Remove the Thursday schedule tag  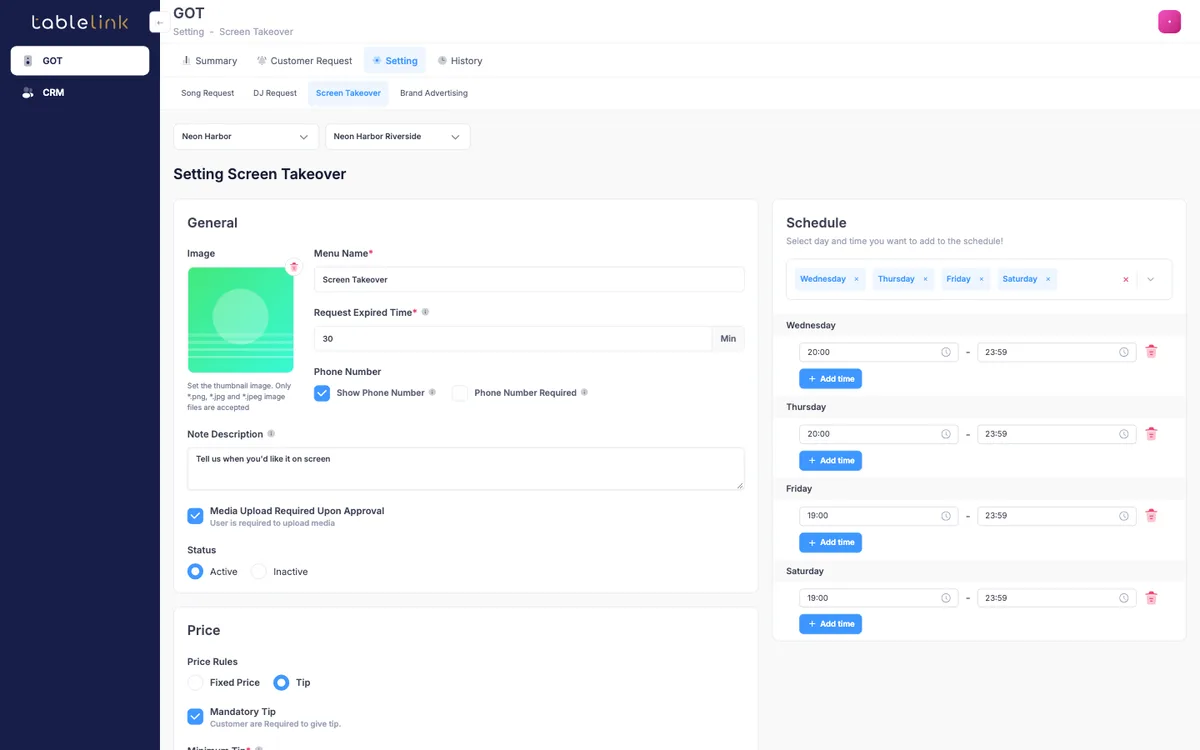pyautogui.click(x=925, y=279)
